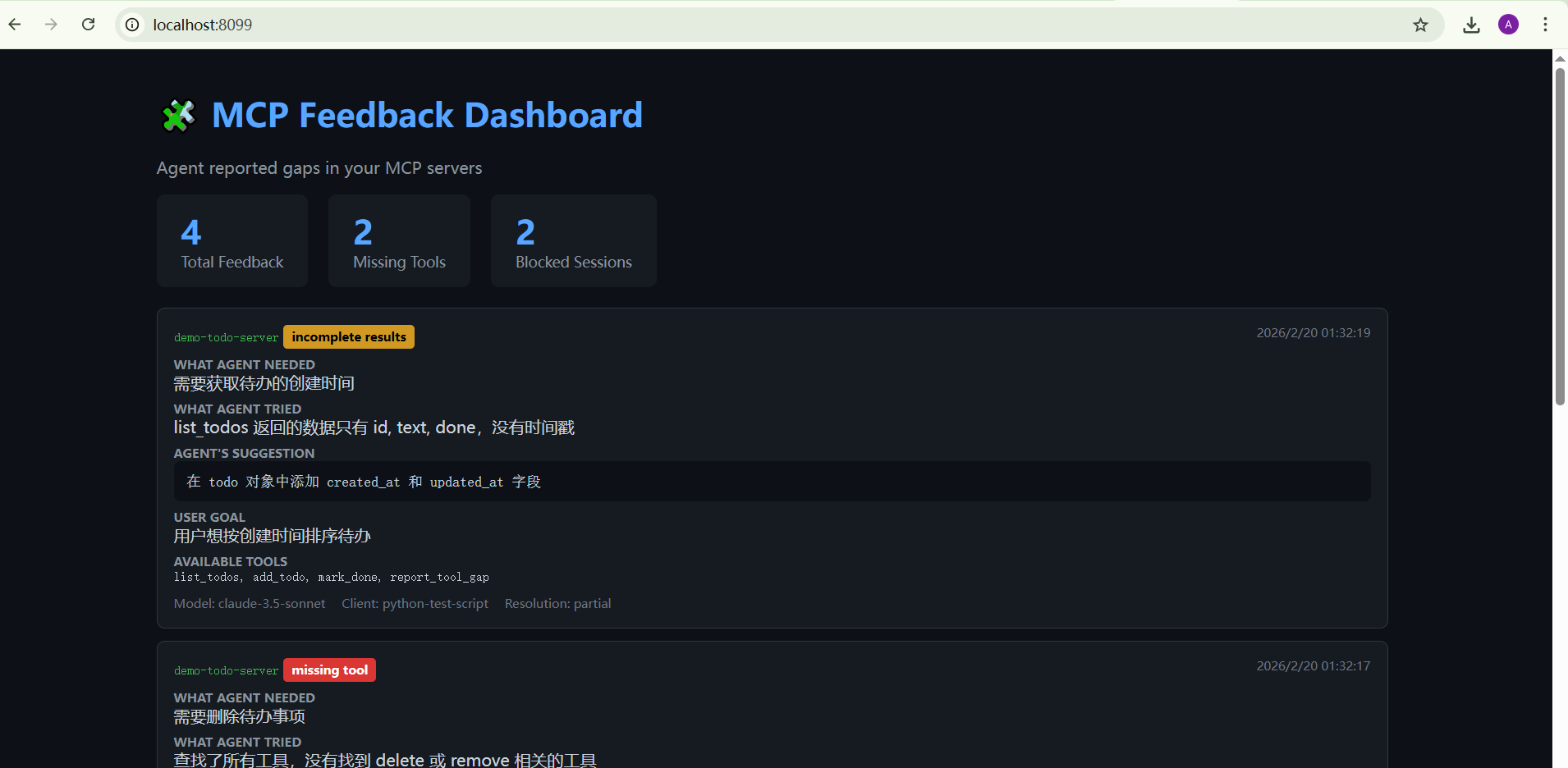The height and width of the screenshot is (768, 1568).
Task: Select the Missing Tools stat card
Action: (x=399, y=240)
